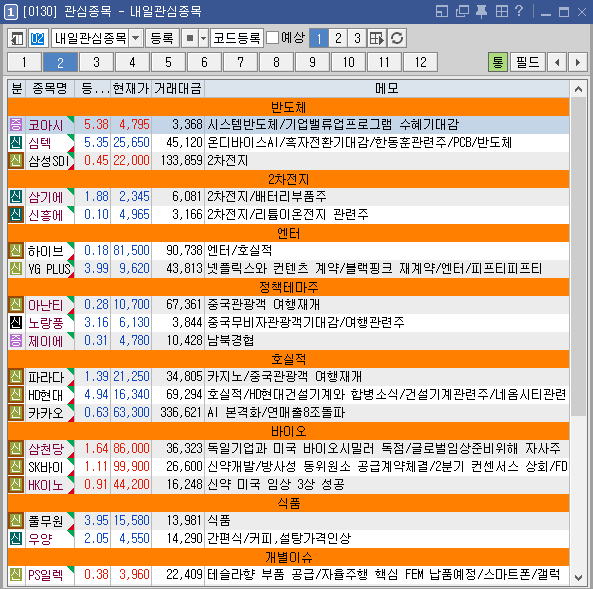Click the 신 icon beside 삼성SDI
The height and width of the screenshot is (589, 593).
16,160
